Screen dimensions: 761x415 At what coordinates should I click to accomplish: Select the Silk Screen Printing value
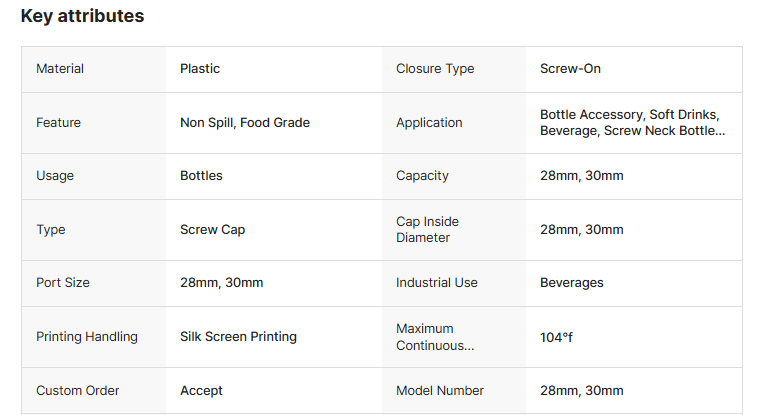(238, 337)
